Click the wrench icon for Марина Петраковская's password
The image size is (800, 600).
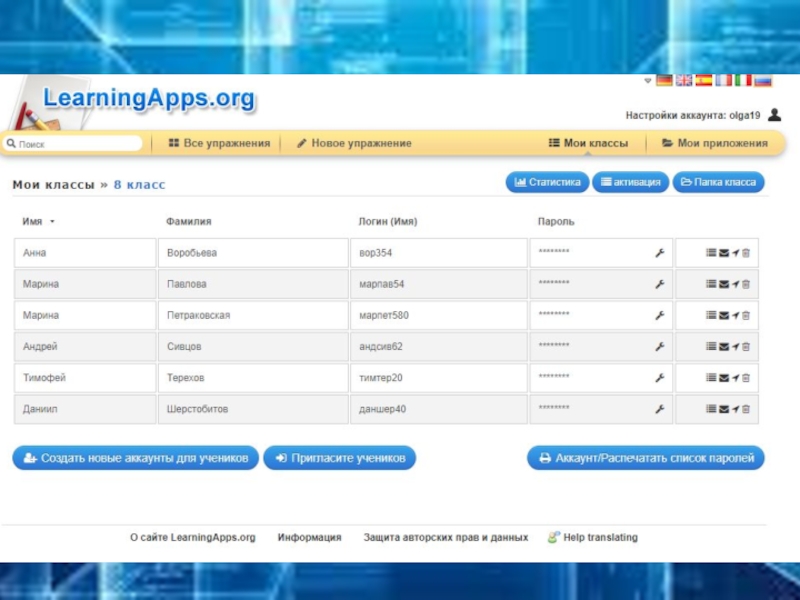(659, 316)
